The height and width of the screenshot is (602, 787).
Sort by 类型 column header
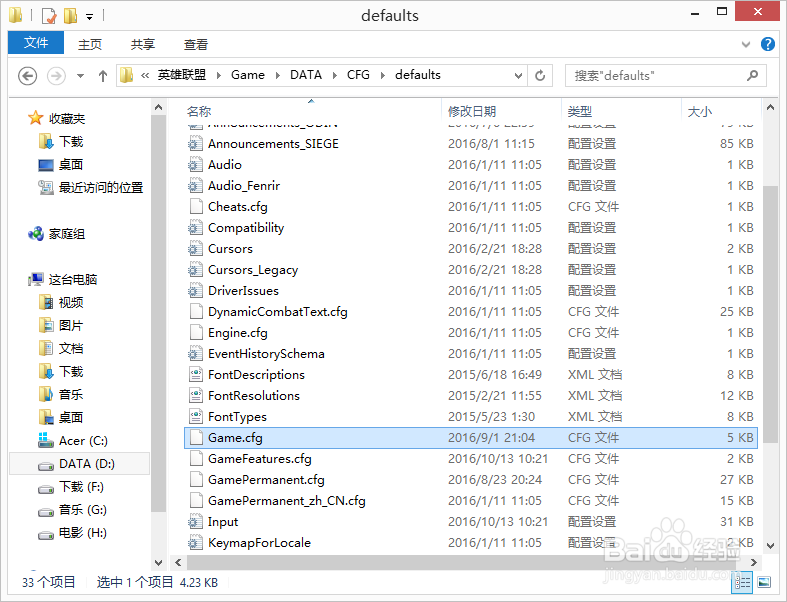pos(580,111)
